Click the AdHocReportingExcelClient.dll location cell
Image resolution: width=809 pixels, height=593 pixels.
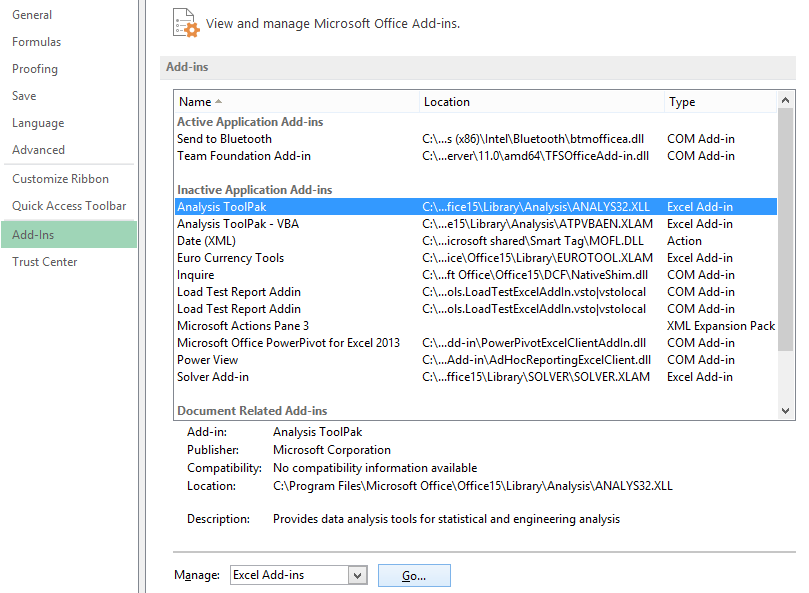point(537,360)
